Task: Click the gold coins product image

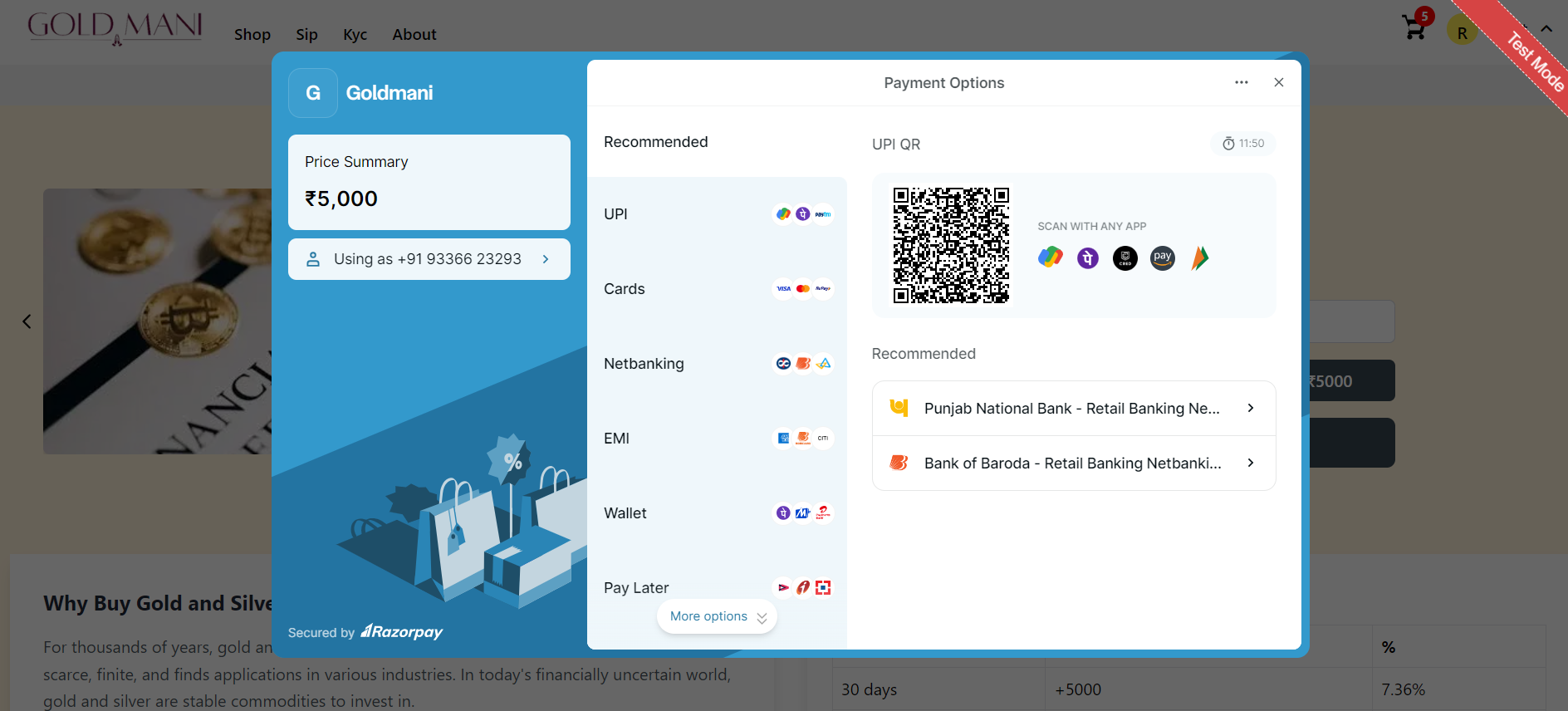Action: [x=158, y=321]
